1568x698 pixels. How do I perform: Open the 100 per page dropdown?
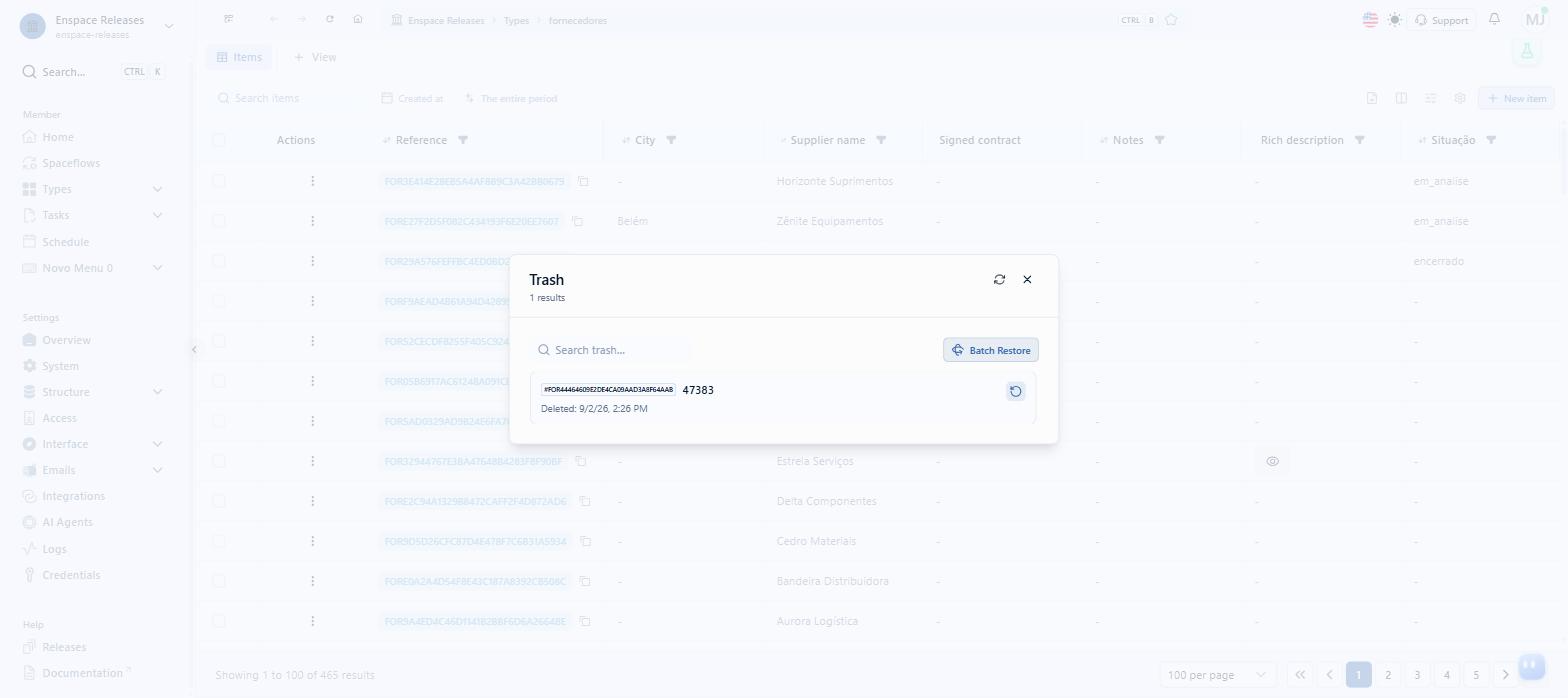[1218, 675]
